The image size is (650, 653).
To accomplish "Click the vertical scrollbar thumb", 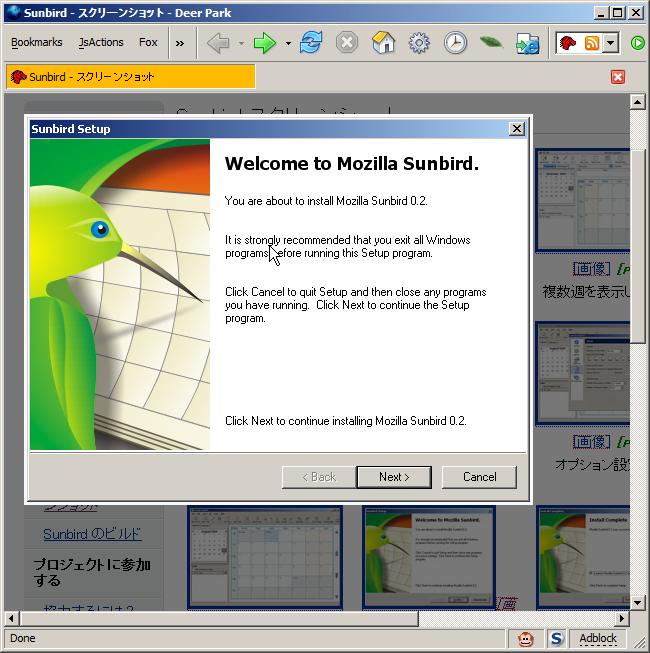I will [638, 246].
